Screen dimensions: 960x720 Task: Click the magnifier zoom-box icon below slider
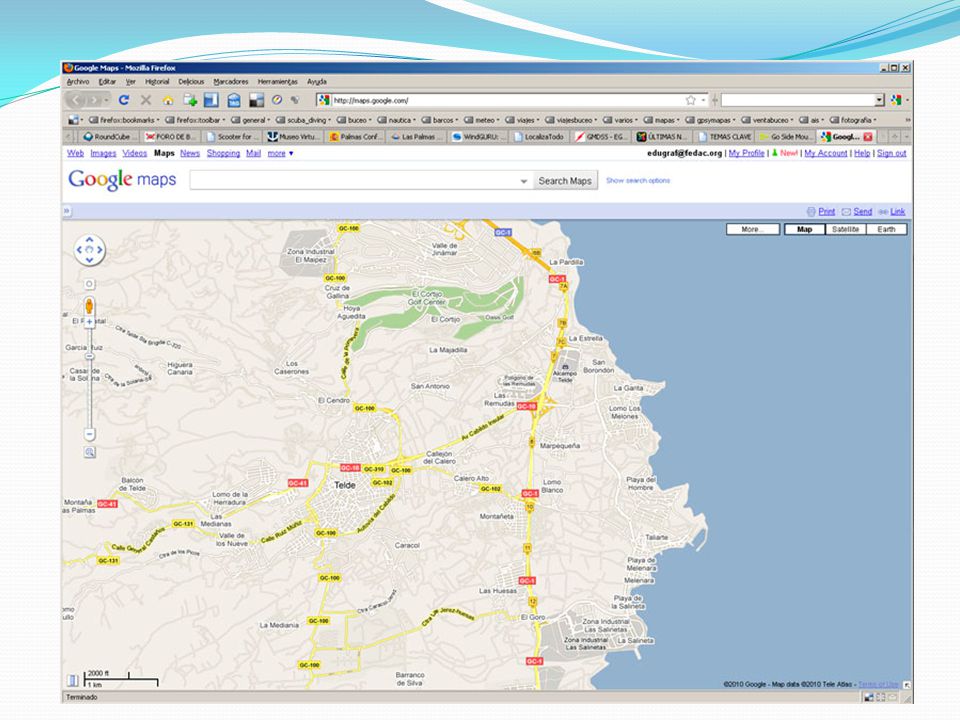pos(89,452)
